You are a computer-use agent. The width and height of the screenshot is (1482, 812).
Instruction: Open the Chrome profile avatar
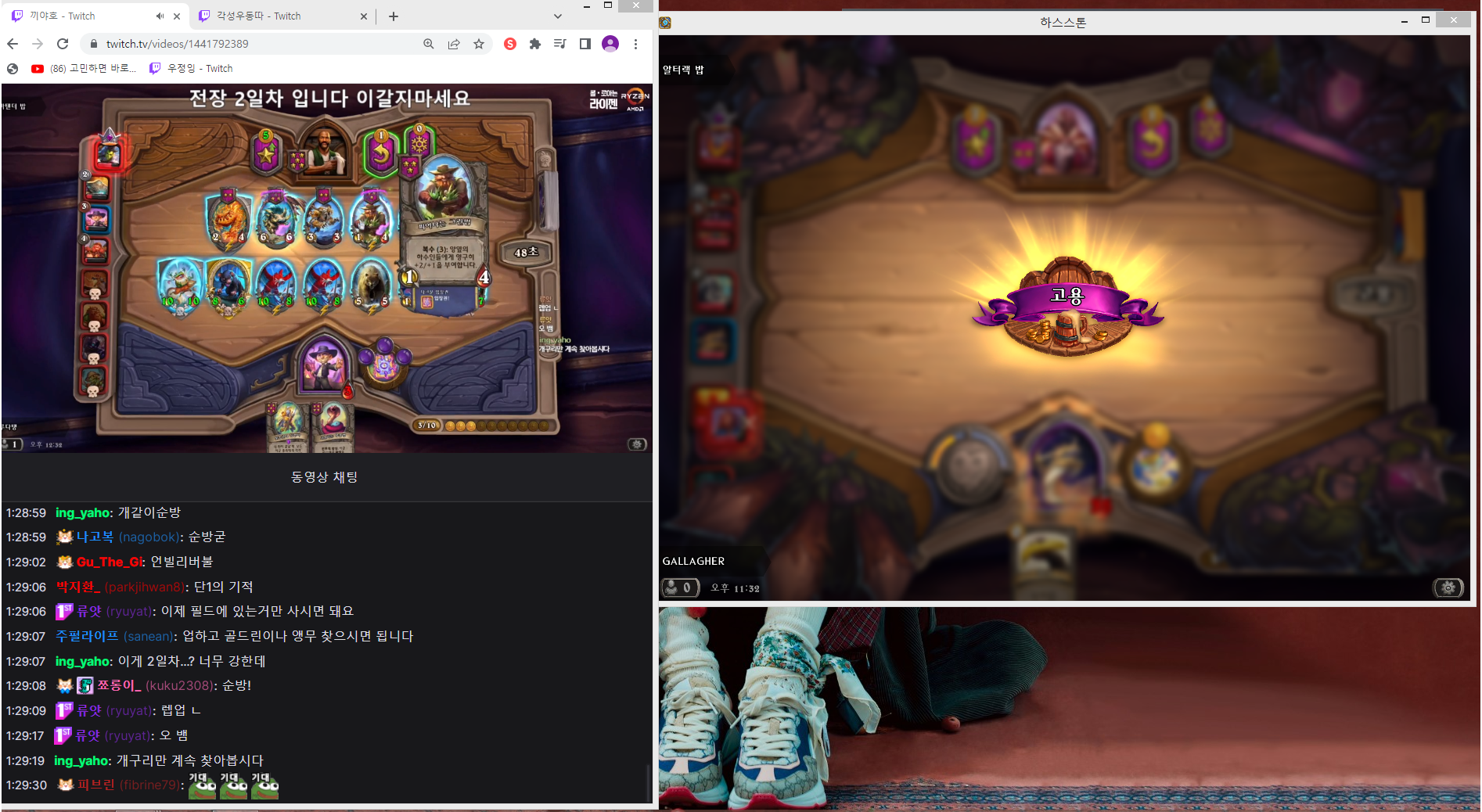coord(610,44)
